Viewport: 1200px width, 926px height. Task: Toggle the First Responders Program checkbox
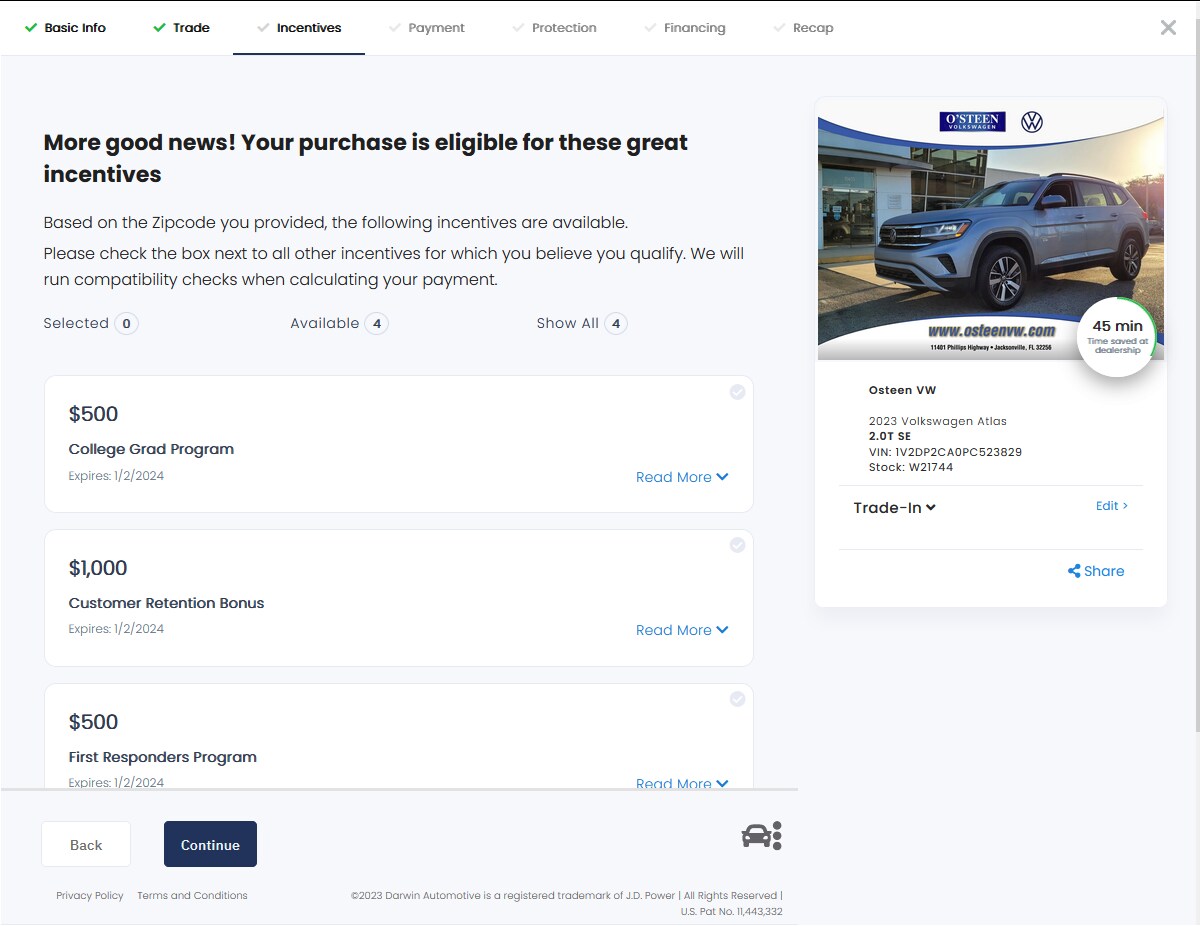point(737,699)
